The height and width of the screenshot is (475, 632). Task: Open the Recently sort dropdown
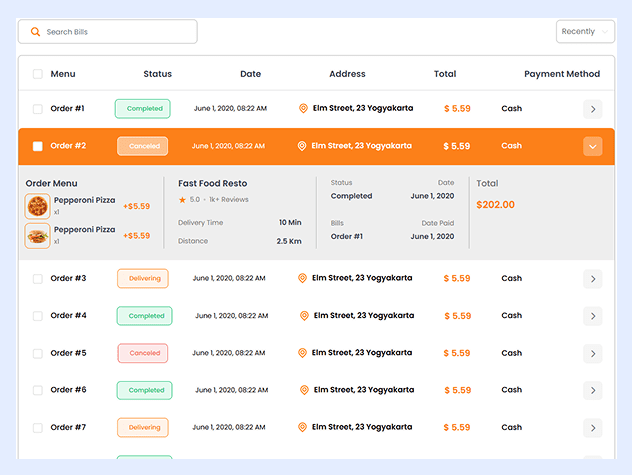585,32
